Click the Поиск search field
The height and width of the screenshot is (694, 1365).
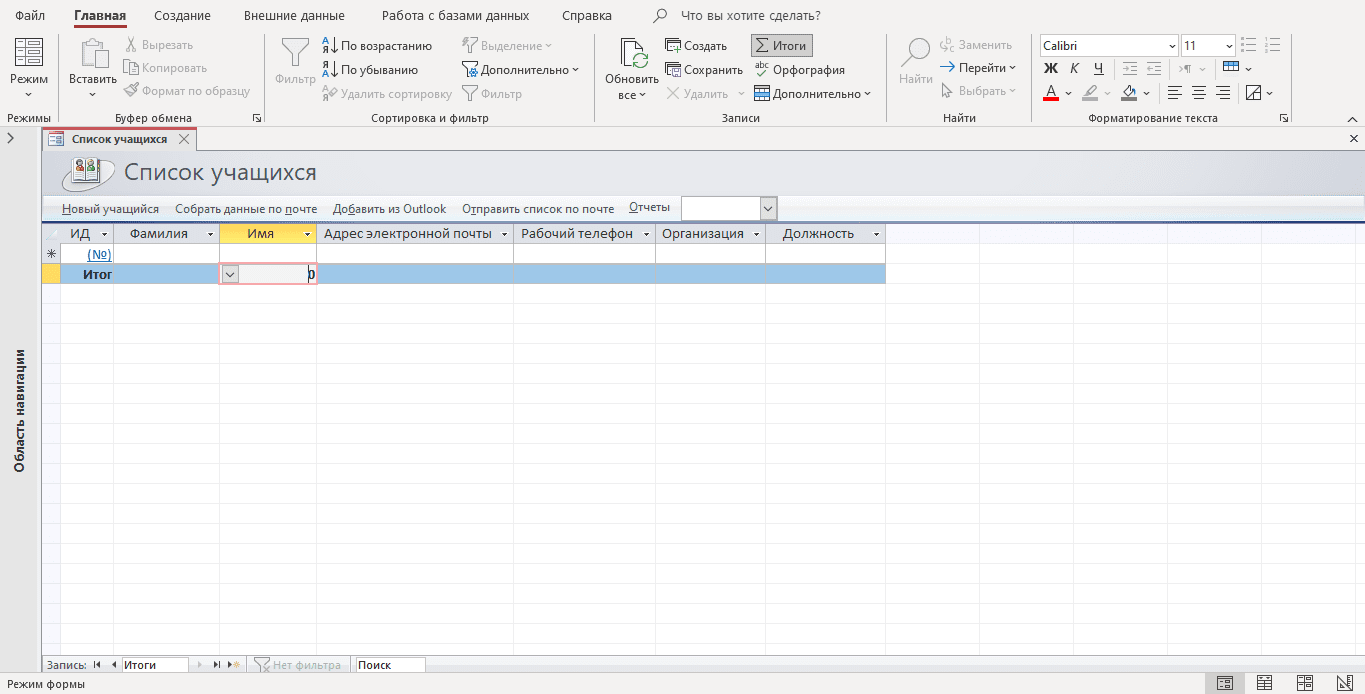point(390,665)
